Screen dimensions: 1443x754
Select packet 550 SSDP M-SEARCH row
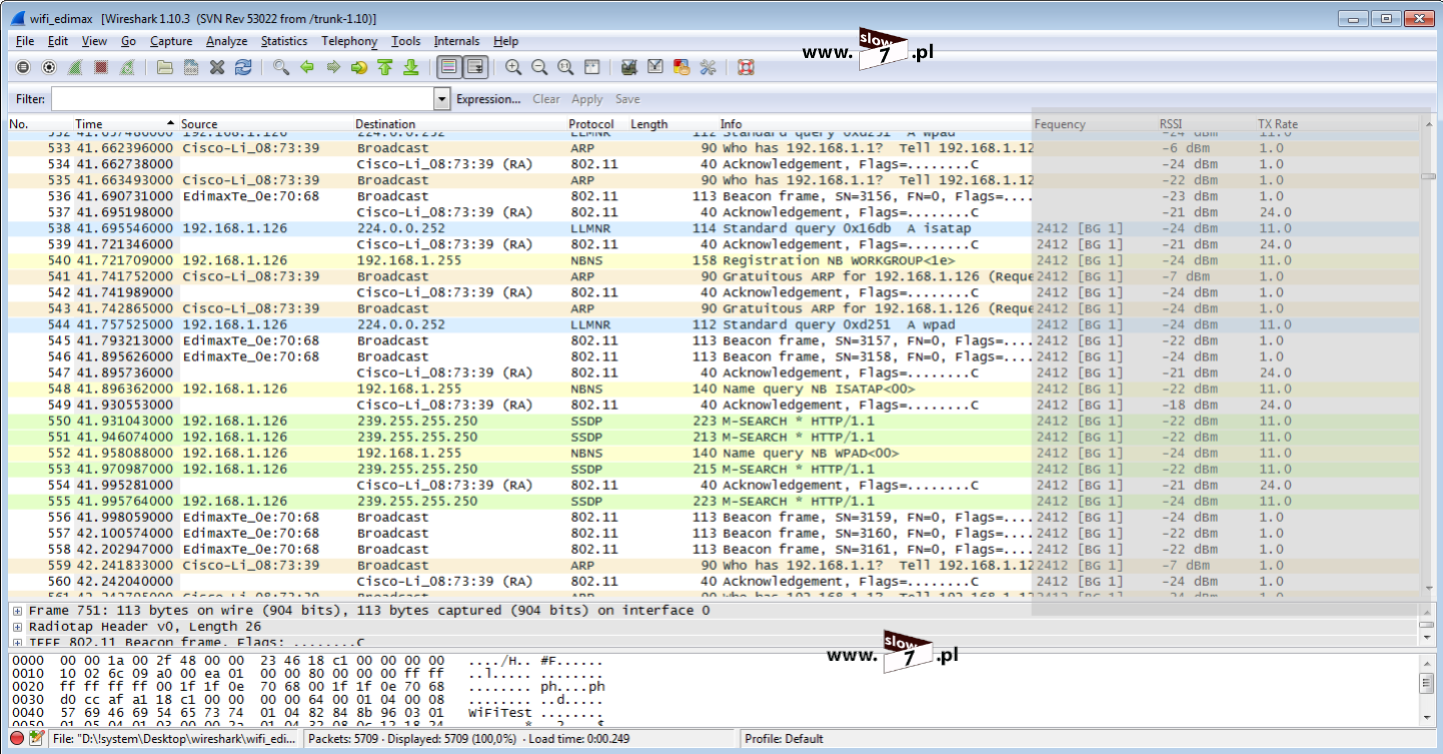click(713, 421)
